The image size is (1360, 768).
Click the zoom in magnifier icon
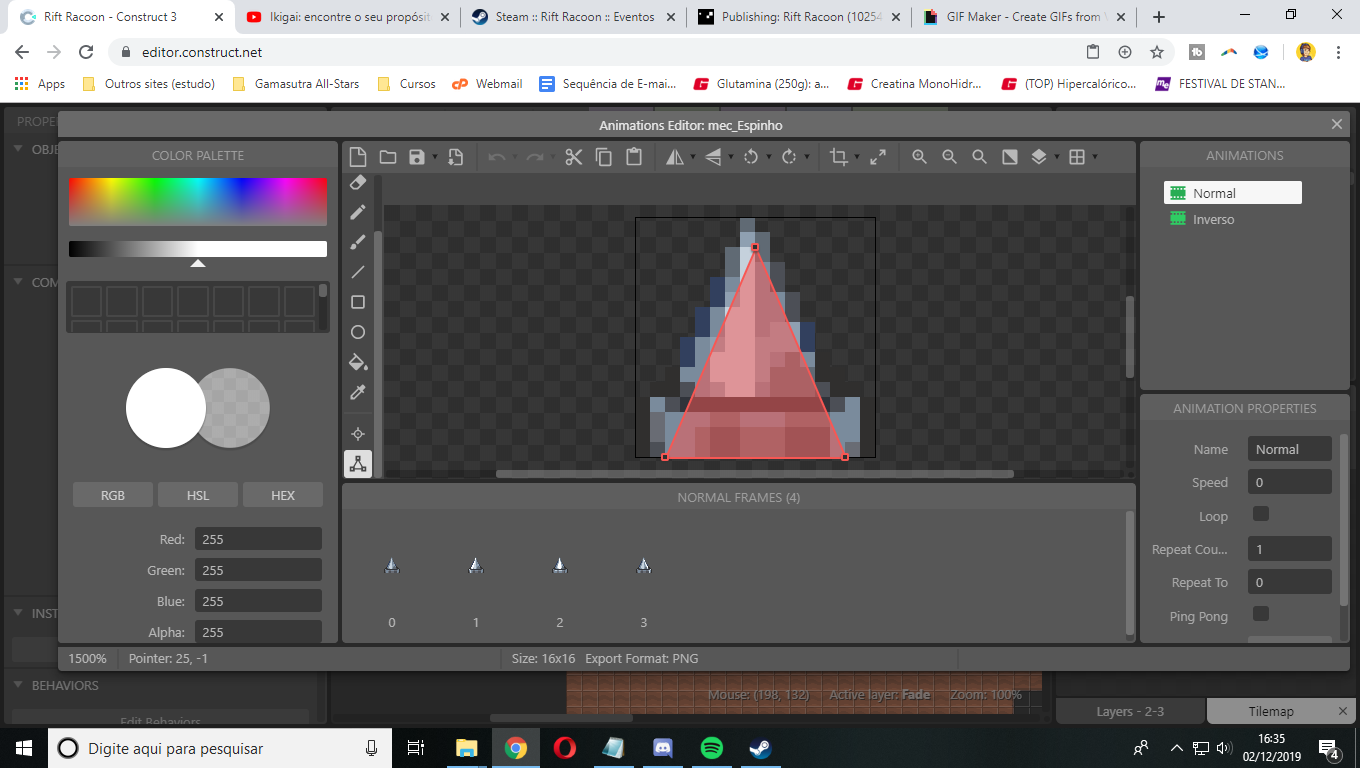[919, 157]
